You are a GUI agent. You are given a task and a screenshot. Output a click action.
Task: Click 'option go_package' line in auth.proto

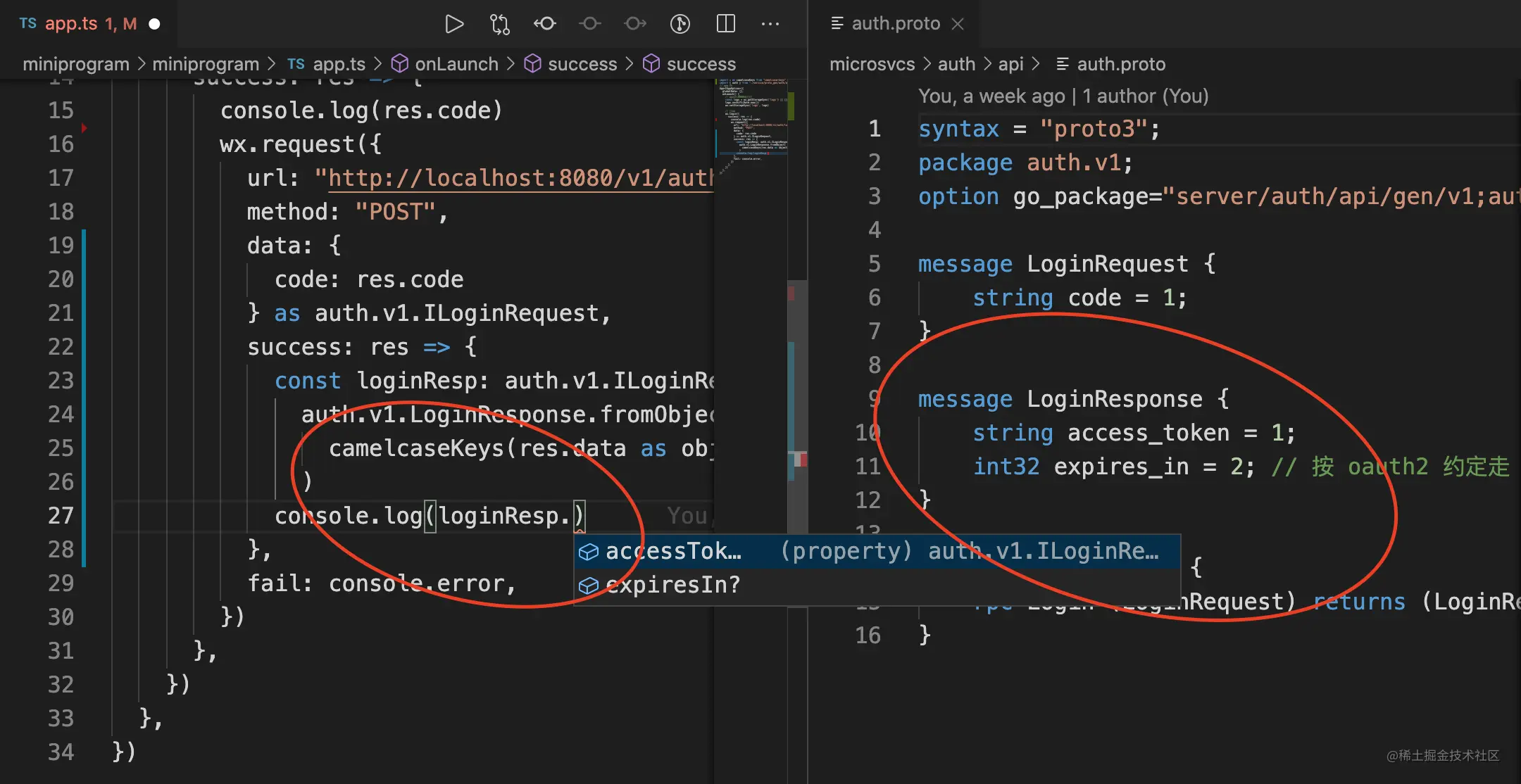(x=1218, y=196)
